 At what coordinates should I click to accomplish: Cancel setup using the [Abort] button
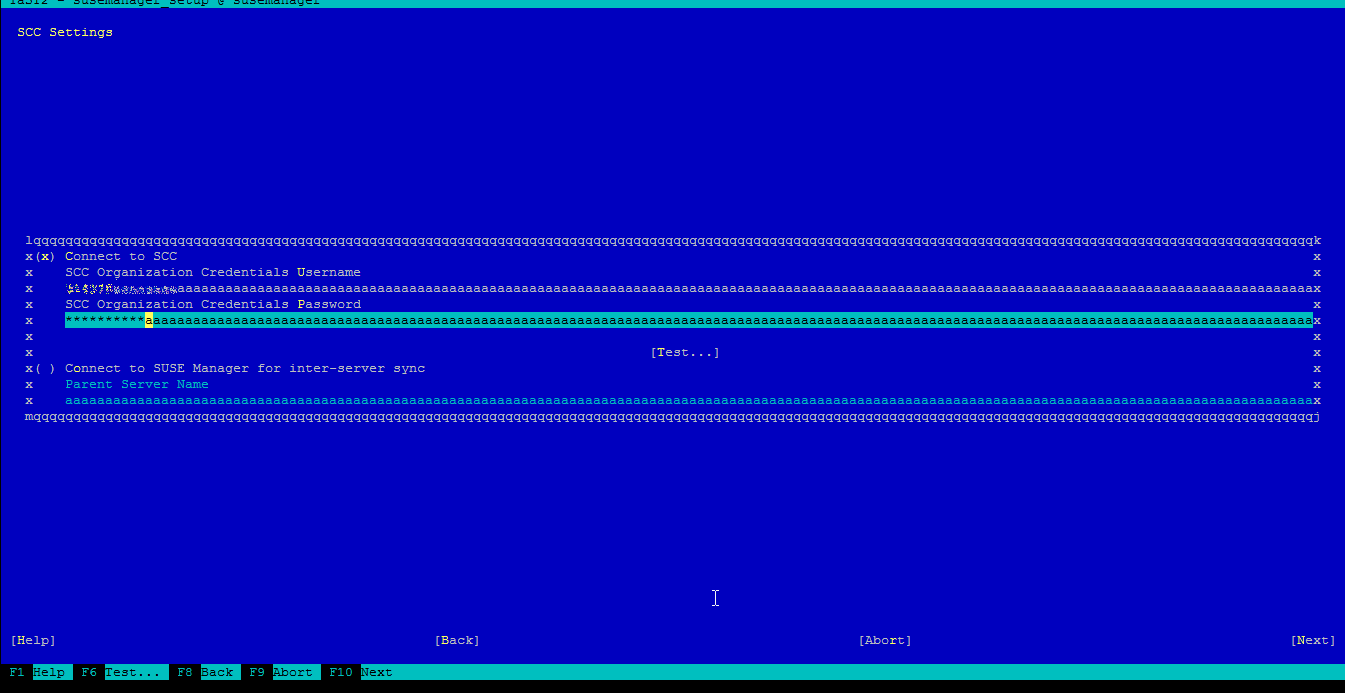point(885,640)
